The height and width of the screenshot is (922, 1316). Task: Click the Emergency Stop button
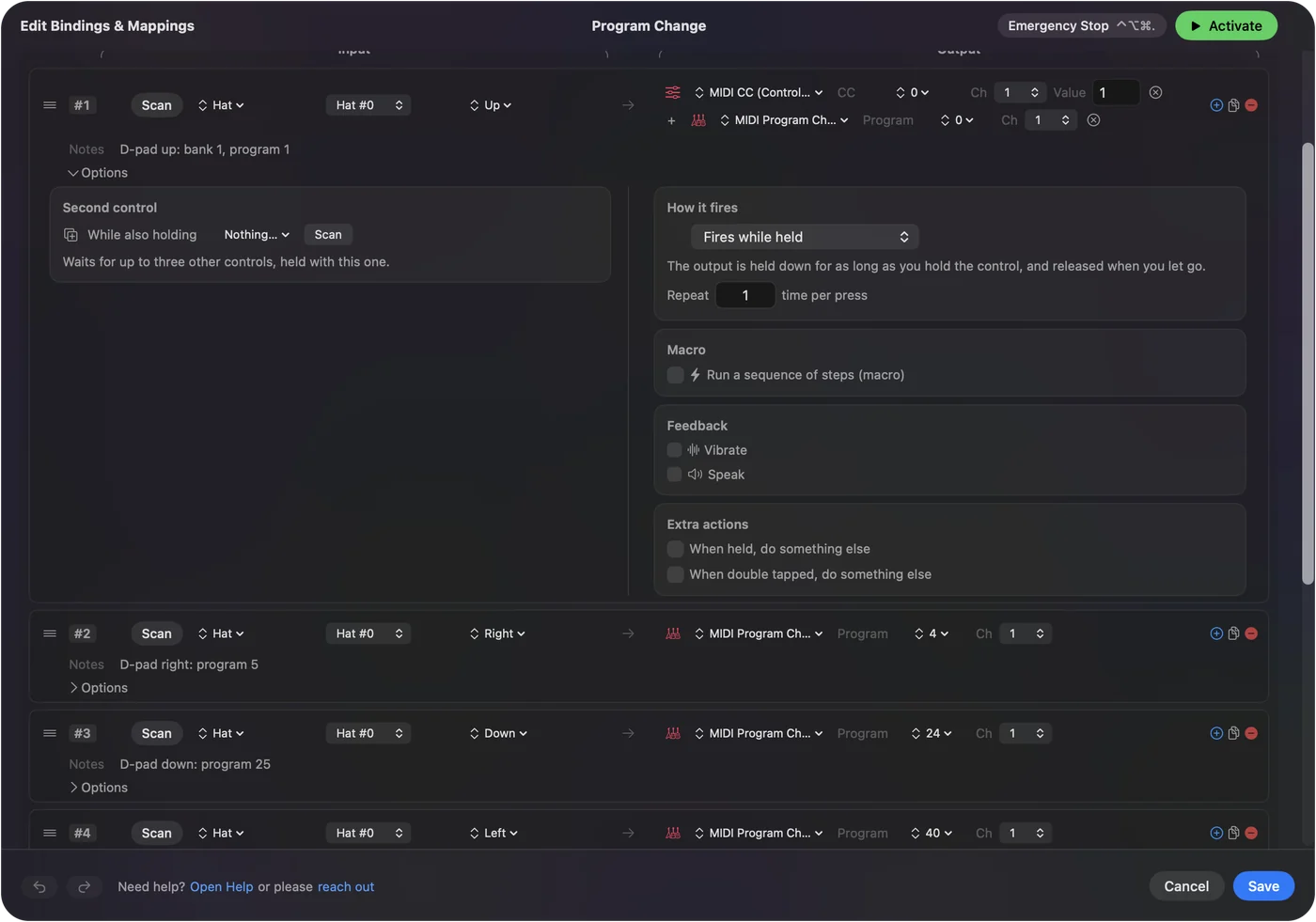(1081, 25)
